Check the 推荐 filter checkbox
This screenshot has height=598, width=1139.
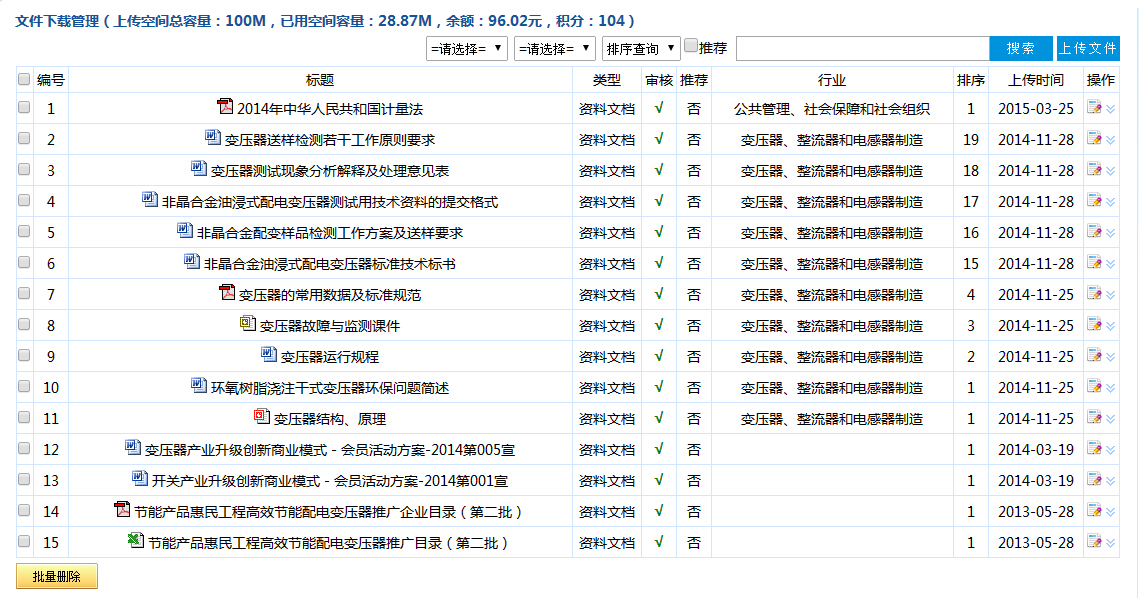[691, 46]
